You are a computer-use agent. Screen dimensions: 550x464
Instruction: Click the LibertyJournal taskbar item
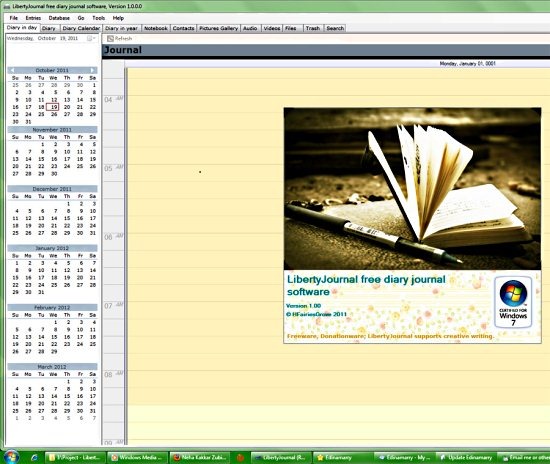click(x=280, y=457)
